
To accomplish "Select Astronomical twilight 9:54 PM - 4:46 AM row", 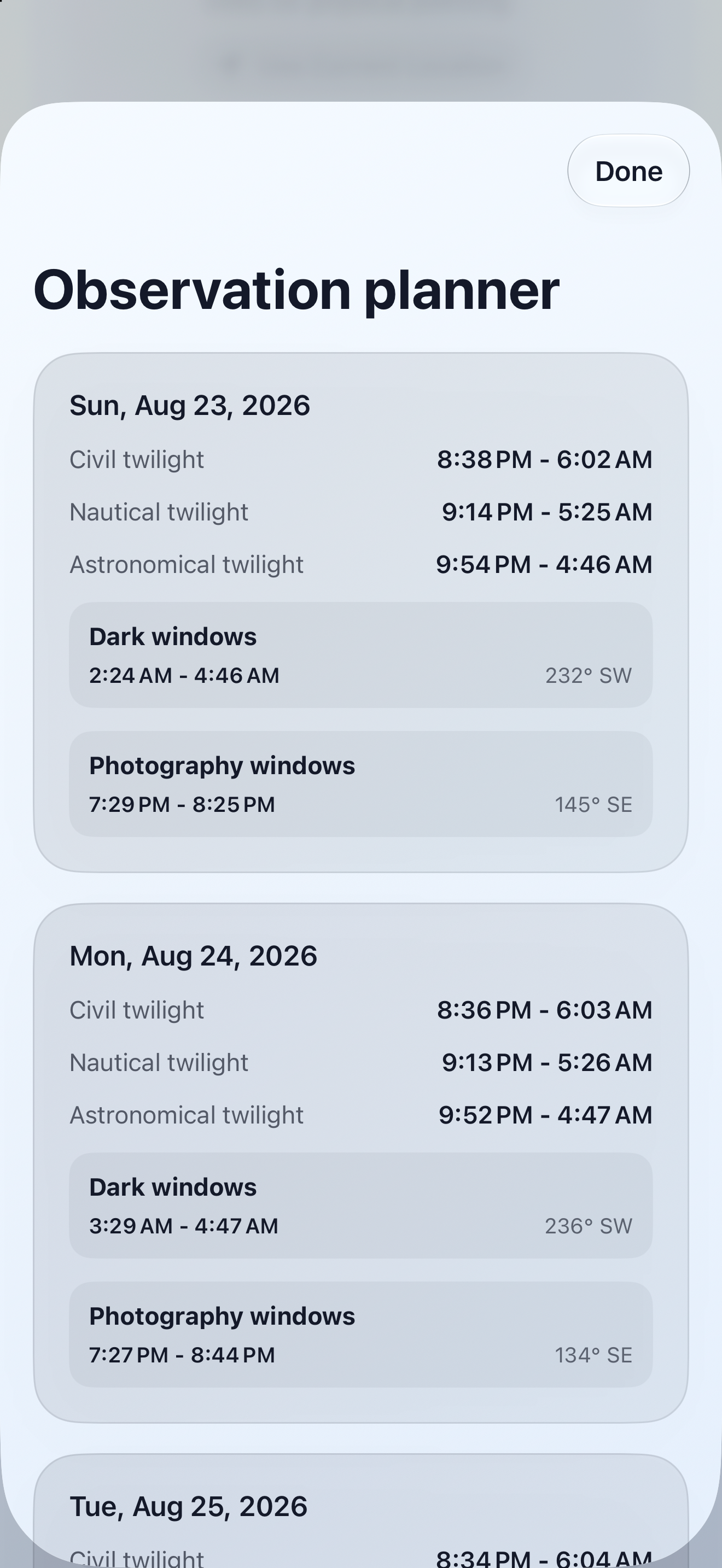I will (x=361, y=564).
